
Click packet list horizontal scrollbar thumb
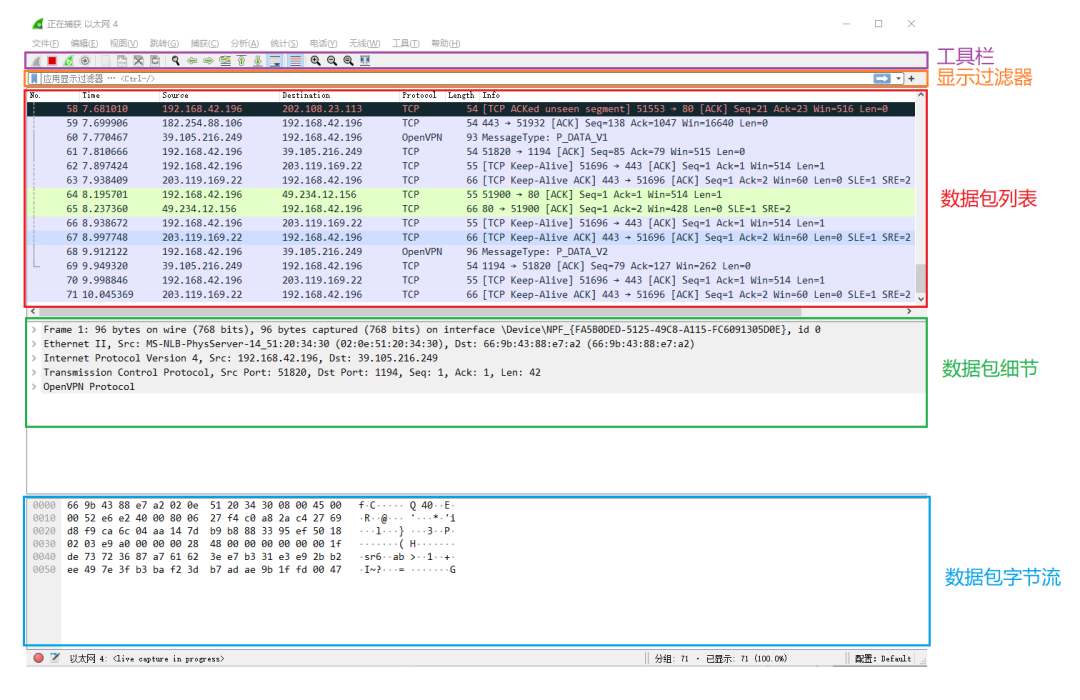point(420,312)
